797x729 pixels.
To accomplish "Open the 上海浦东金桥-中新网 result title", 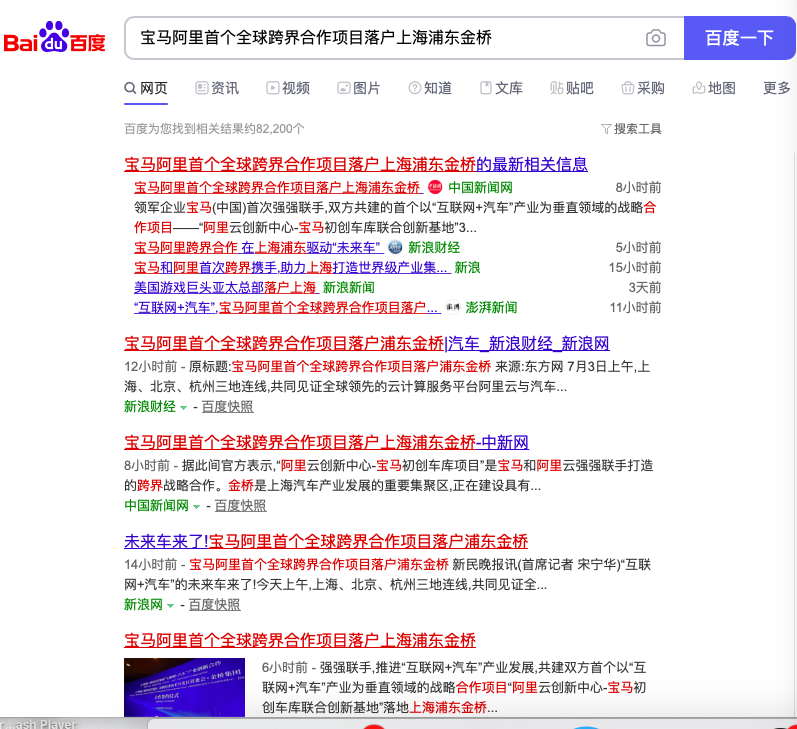I will 326,443.
